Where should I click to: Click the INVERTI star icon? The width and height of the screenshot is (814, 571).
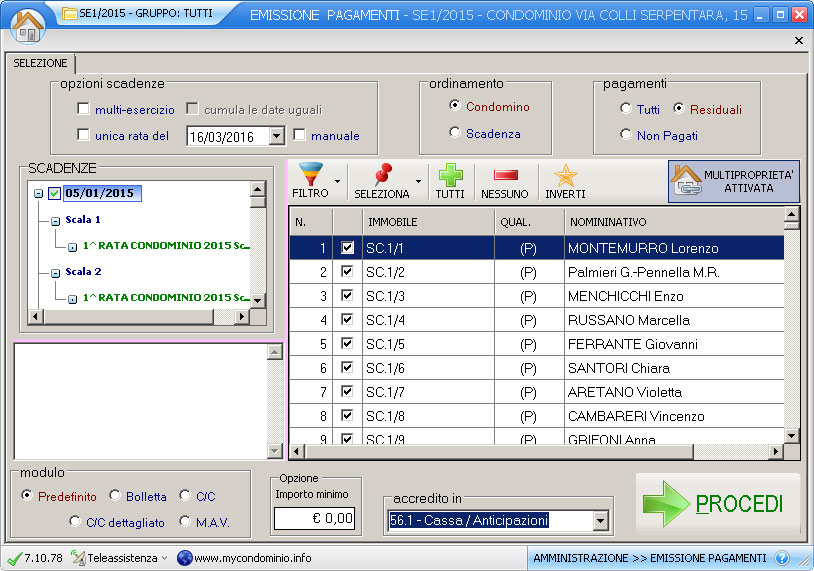(x=565, y=175)
